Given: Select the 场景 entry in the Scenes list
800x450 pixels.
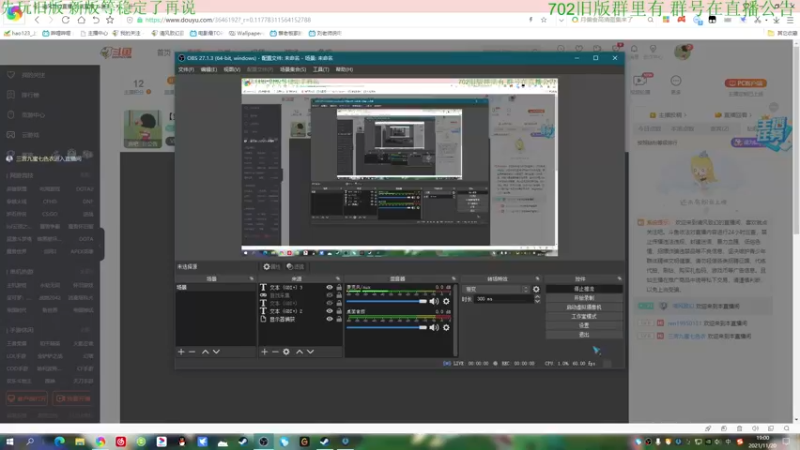Looking at the screenshot, I should click(216, 287).
